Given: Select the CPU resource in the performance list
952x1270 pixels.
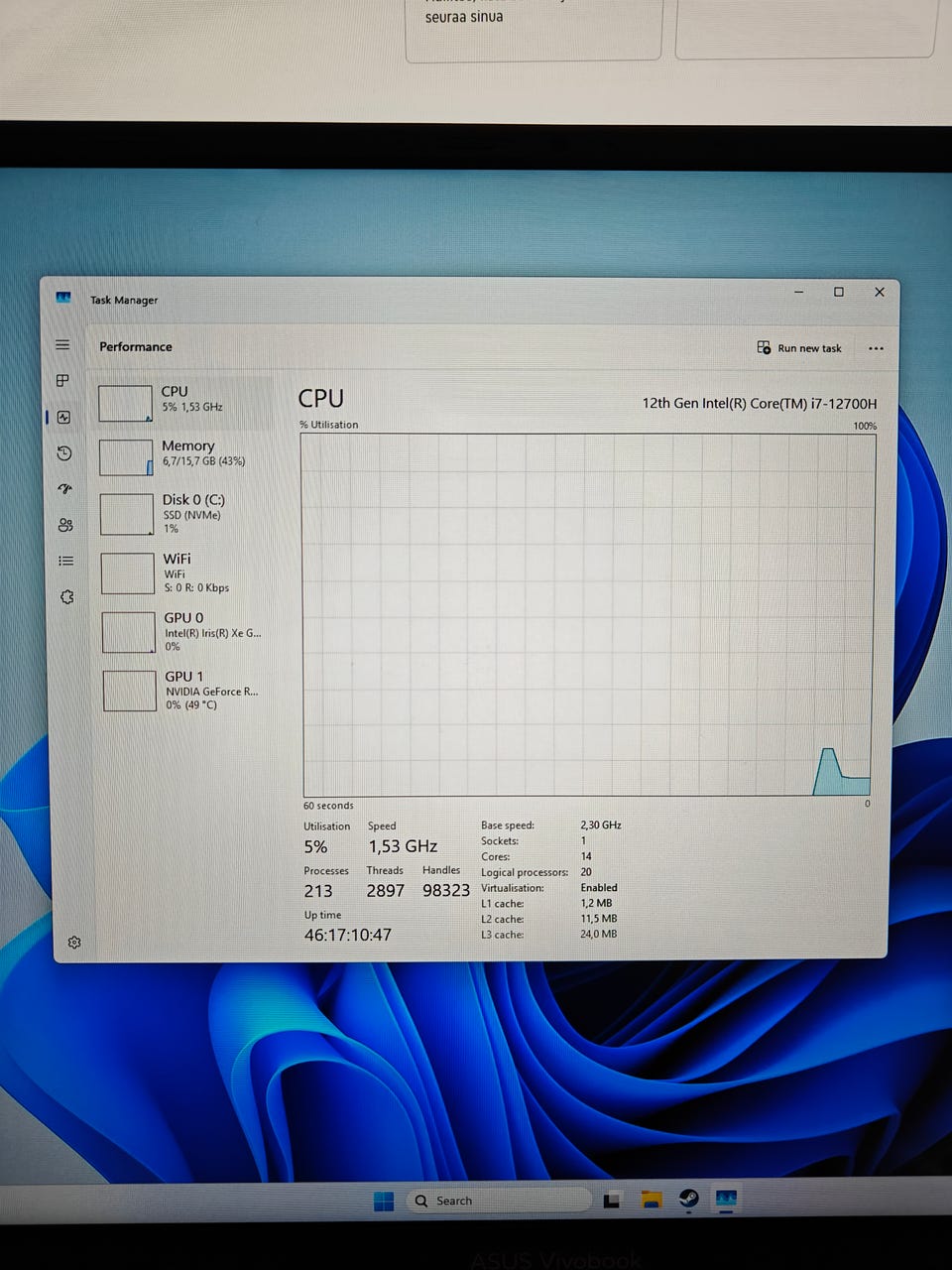Looking at the screenshot, I should point(183,403).
